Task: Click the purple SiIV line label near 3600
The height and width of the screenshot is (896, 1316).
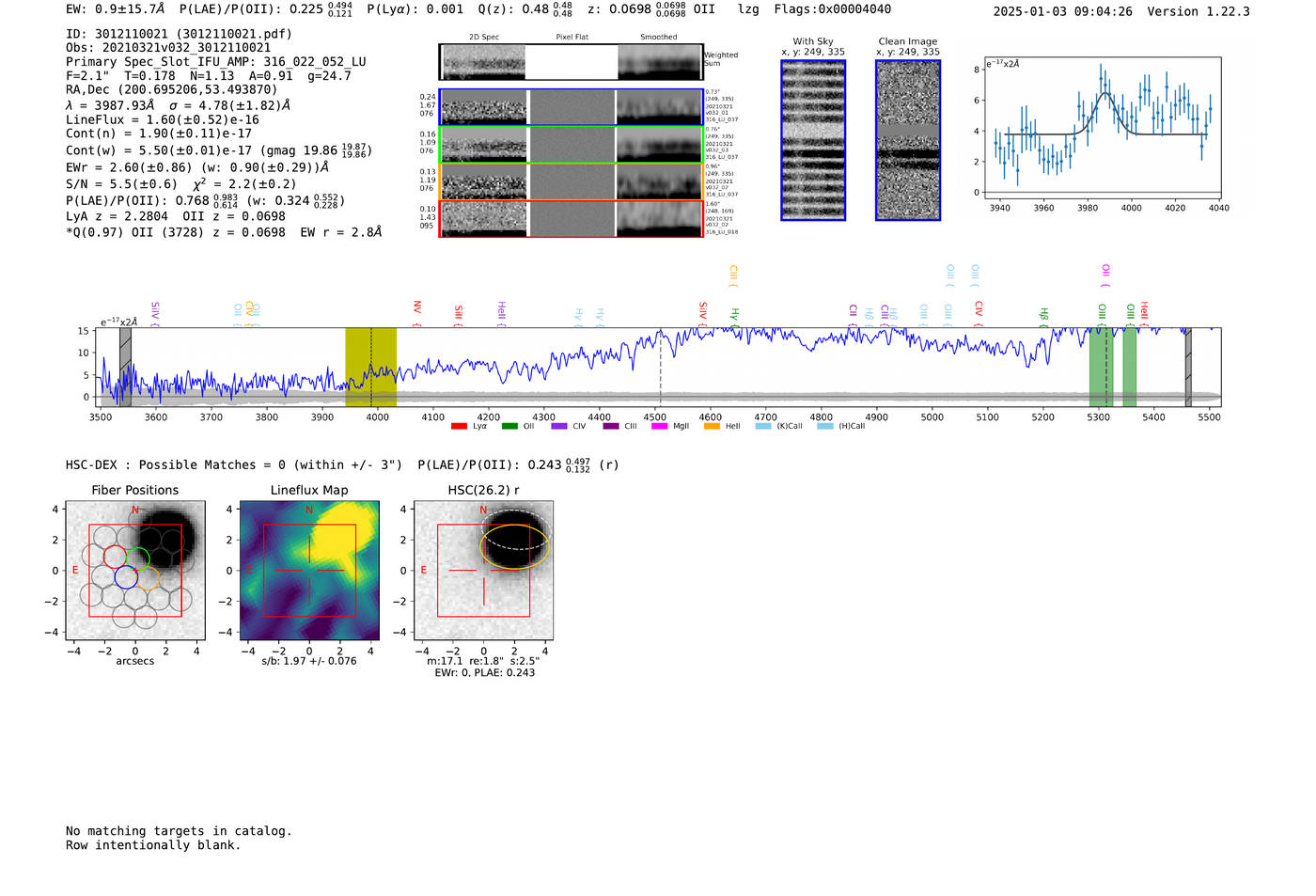Action: coord(155,313)
